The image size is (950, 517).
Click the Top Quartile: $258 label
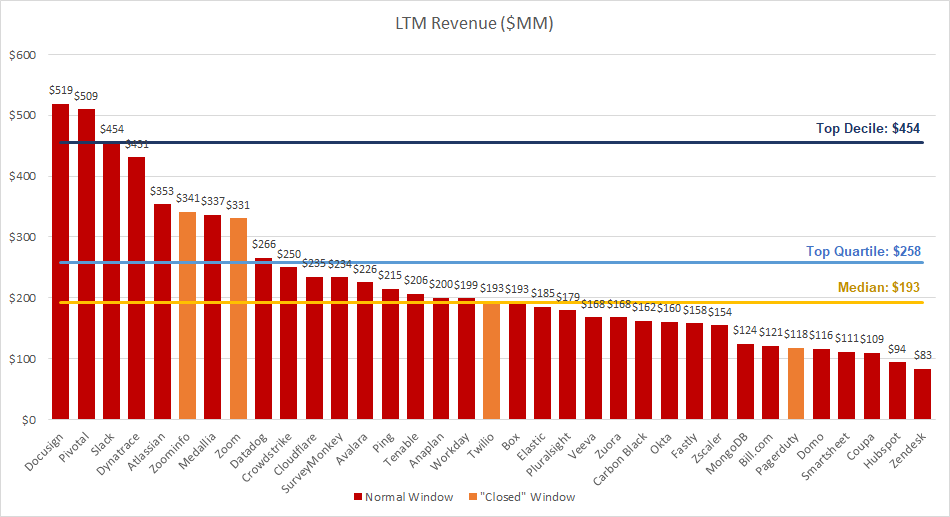tap(863, 252)
